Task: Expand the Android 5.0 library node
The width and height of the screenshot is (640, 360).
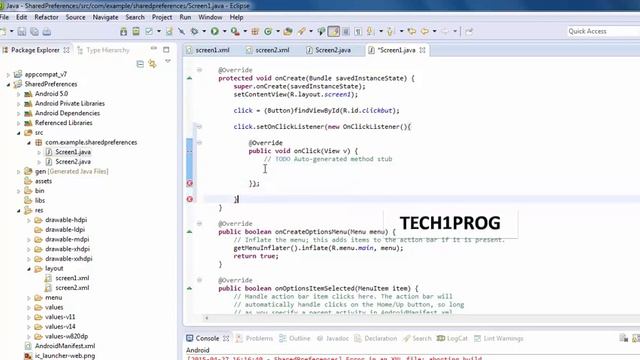Action: (x=18, y=94)
